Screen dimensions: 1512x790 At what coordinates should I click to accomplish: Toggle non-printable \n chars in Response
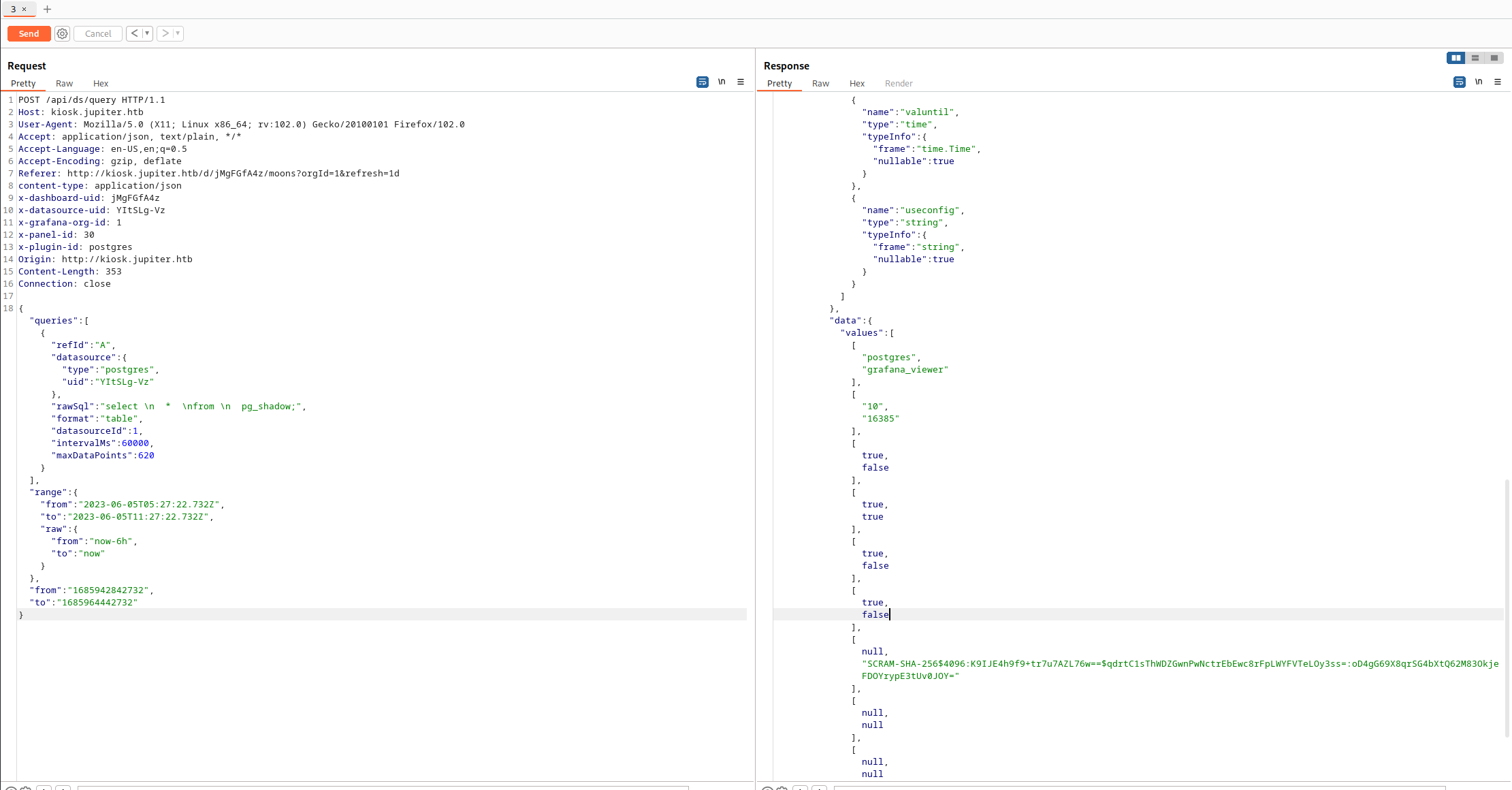pyautogui.click(x=1479, y=82)
